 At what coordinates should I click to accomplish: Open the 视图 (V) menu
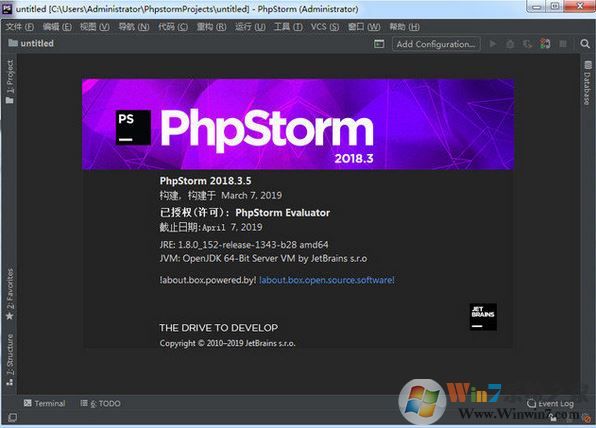pos(95,27)
